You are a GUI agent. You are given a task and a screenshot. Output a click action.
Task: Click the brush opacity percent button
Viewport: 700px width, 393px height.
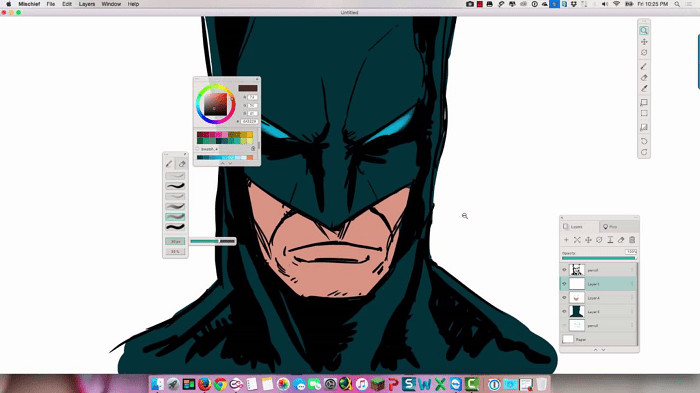[175, 251]
